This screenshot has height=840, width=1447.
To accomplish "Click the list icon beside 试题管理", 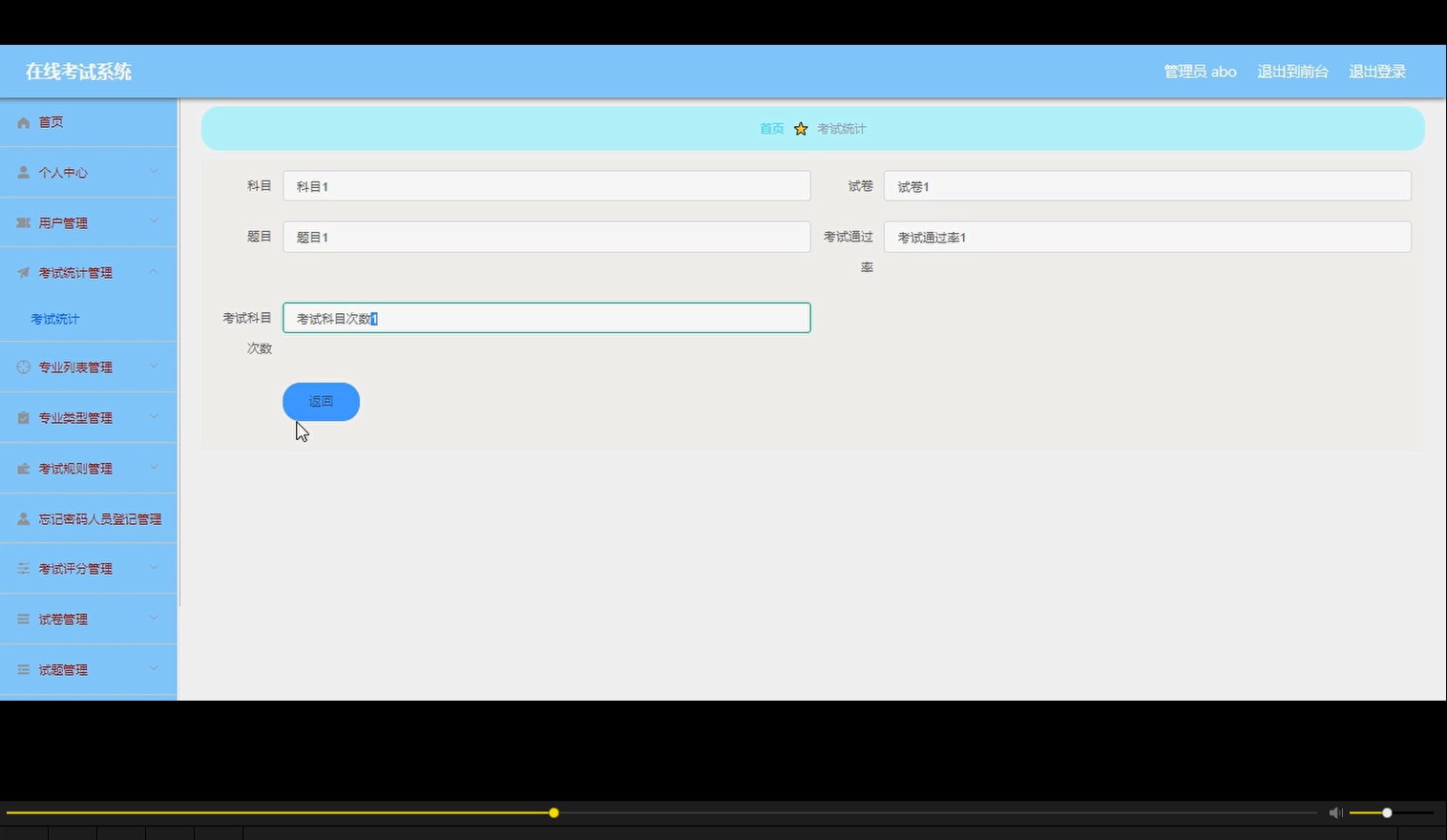I will click(x=24, y=670).
